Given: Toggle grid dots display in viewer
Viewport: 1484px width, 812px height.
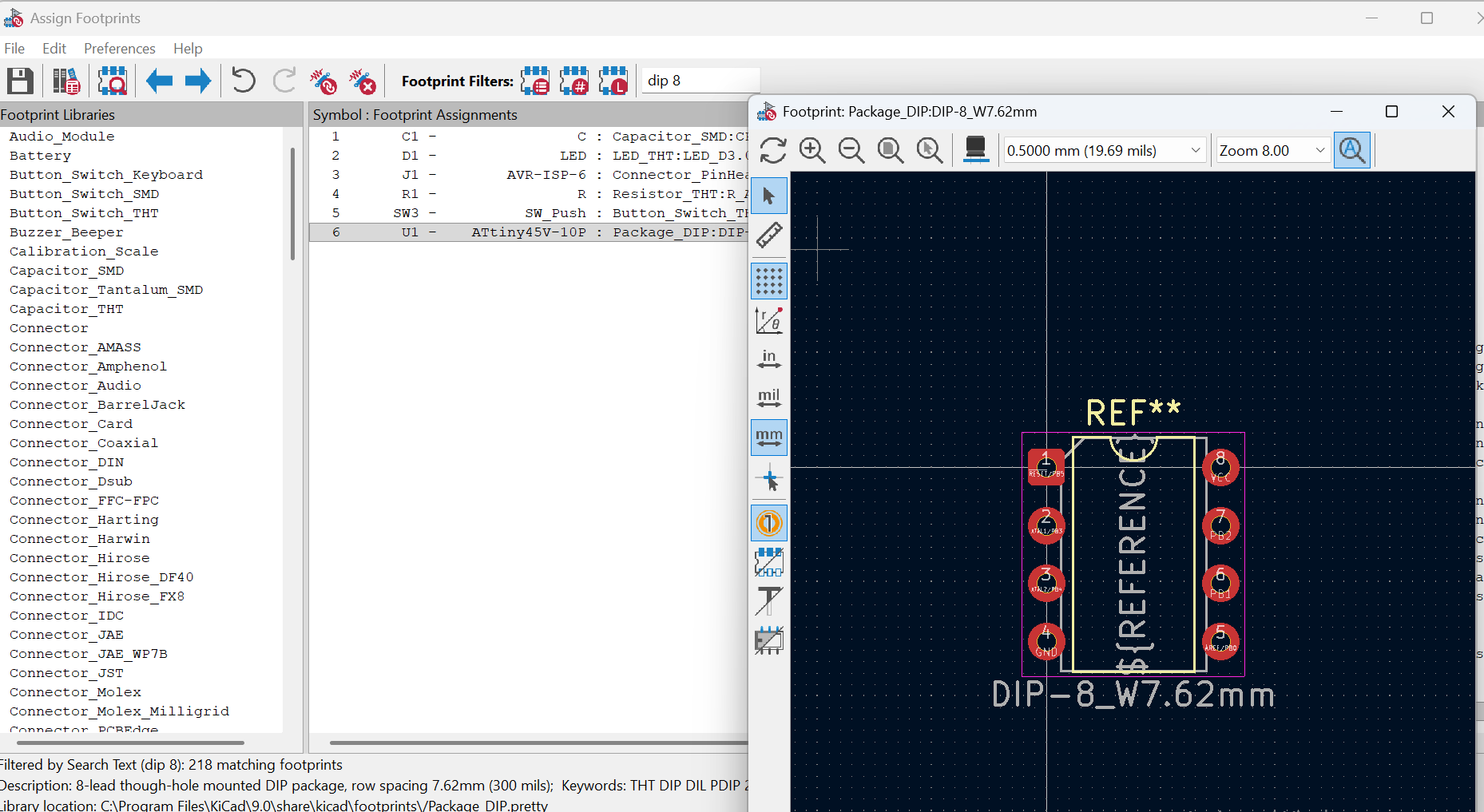Looking at the screenshot, I should tap(769, 281).
